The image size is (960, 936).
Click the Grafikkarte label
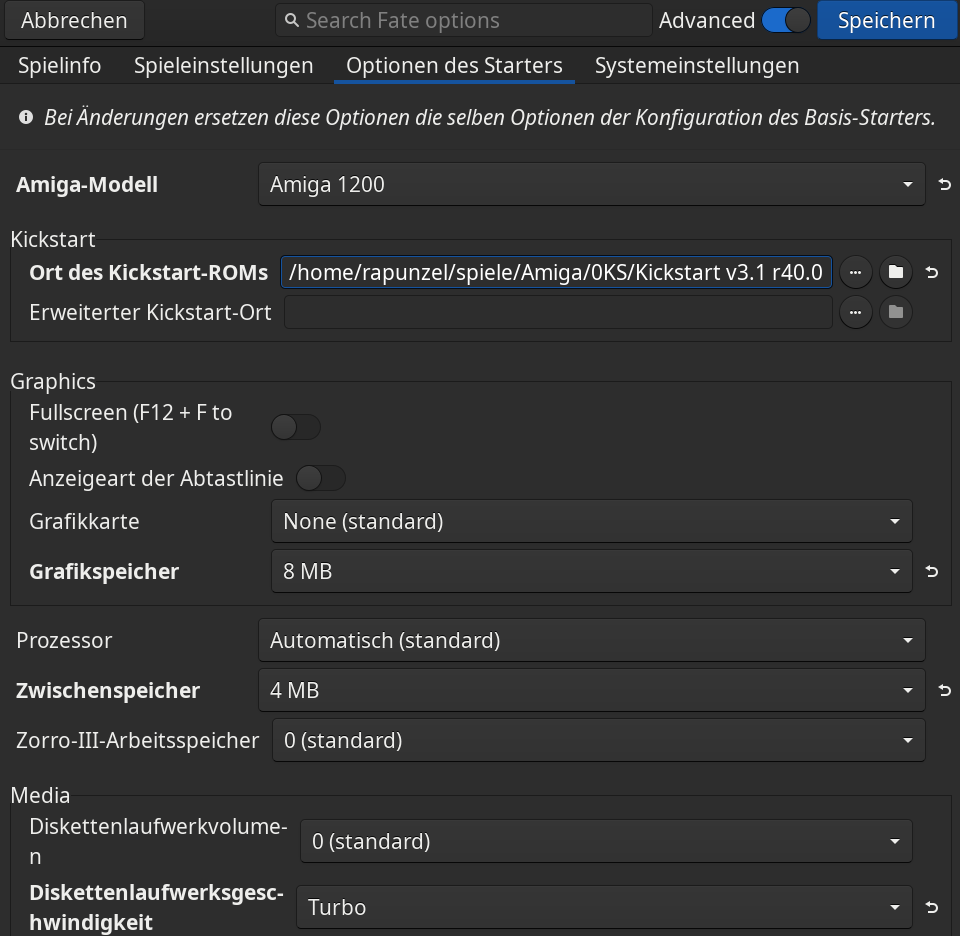tap(84, 522)
